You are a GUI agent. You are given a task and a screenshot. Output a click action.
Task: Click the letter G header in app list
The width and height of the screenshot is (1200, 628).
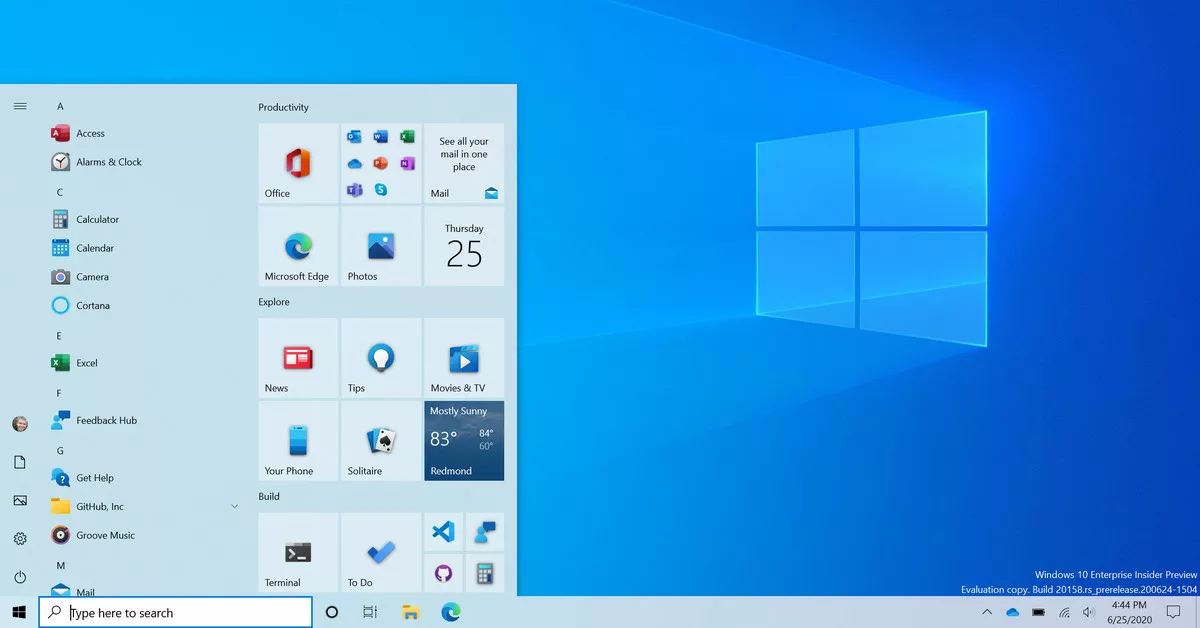tap(60, 451)
